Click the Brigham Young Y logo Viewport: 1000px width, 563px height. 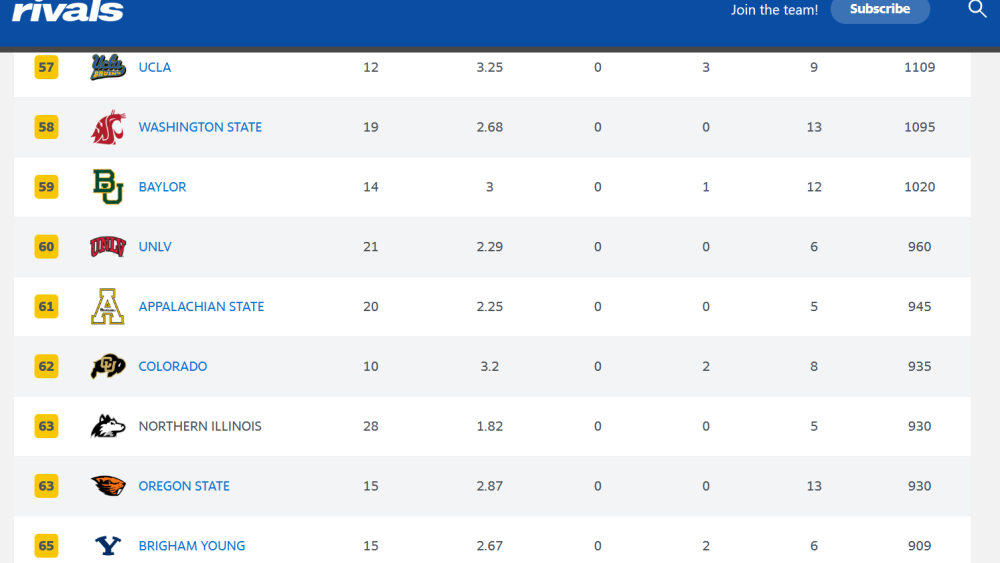tap(108, 546)
